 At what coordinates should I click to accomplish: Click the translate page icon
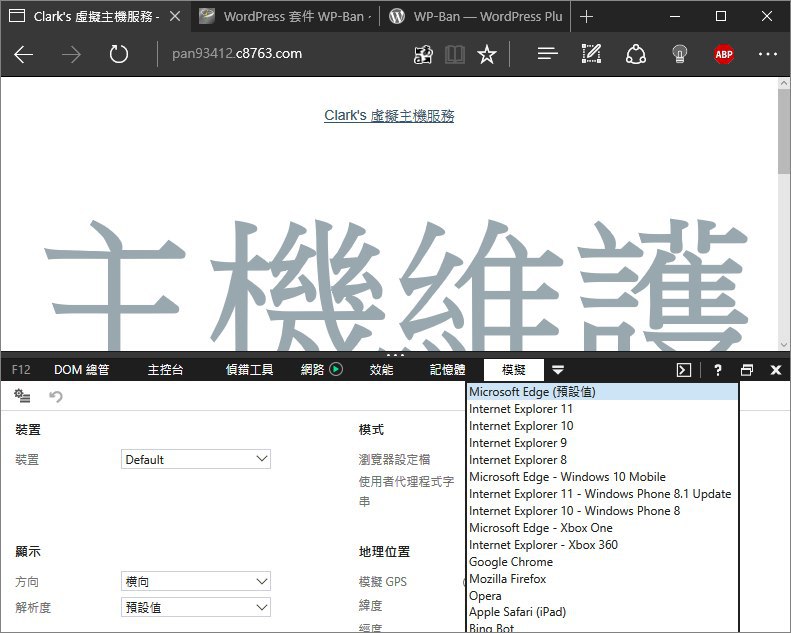(422, 54)
